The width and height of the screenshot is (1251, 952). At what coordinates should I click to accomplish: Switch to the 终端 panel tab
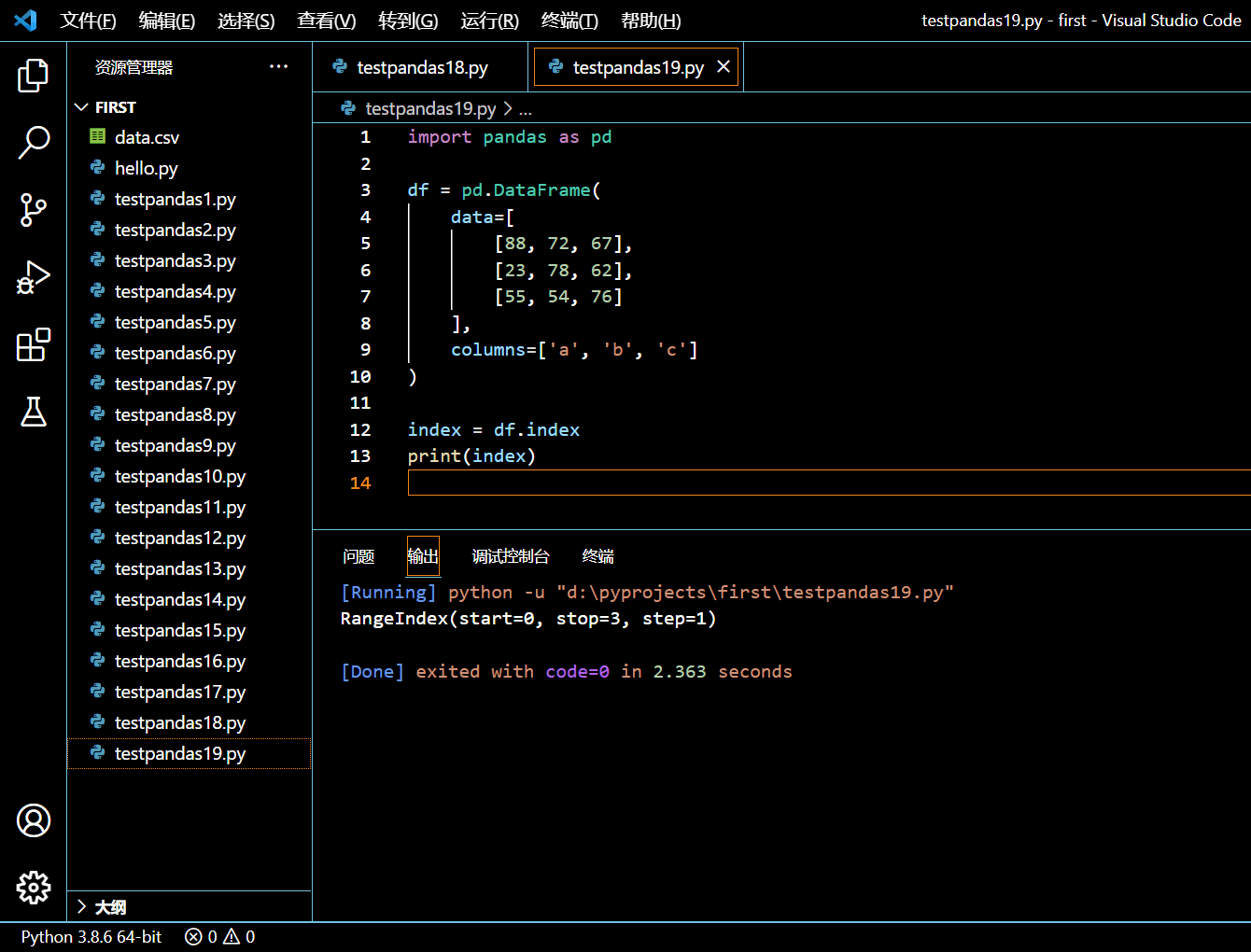pos(598,556)
